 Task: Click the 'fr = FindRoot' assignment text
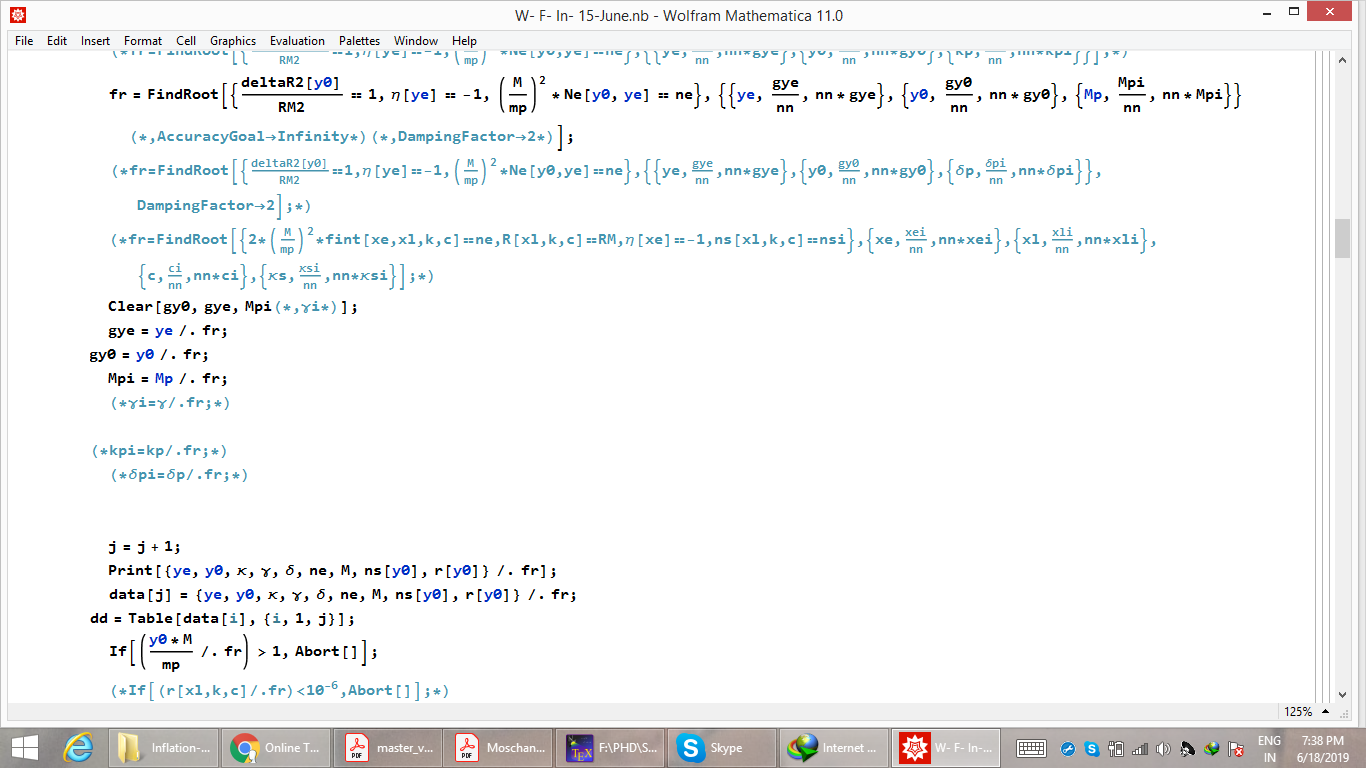point(163,94)
